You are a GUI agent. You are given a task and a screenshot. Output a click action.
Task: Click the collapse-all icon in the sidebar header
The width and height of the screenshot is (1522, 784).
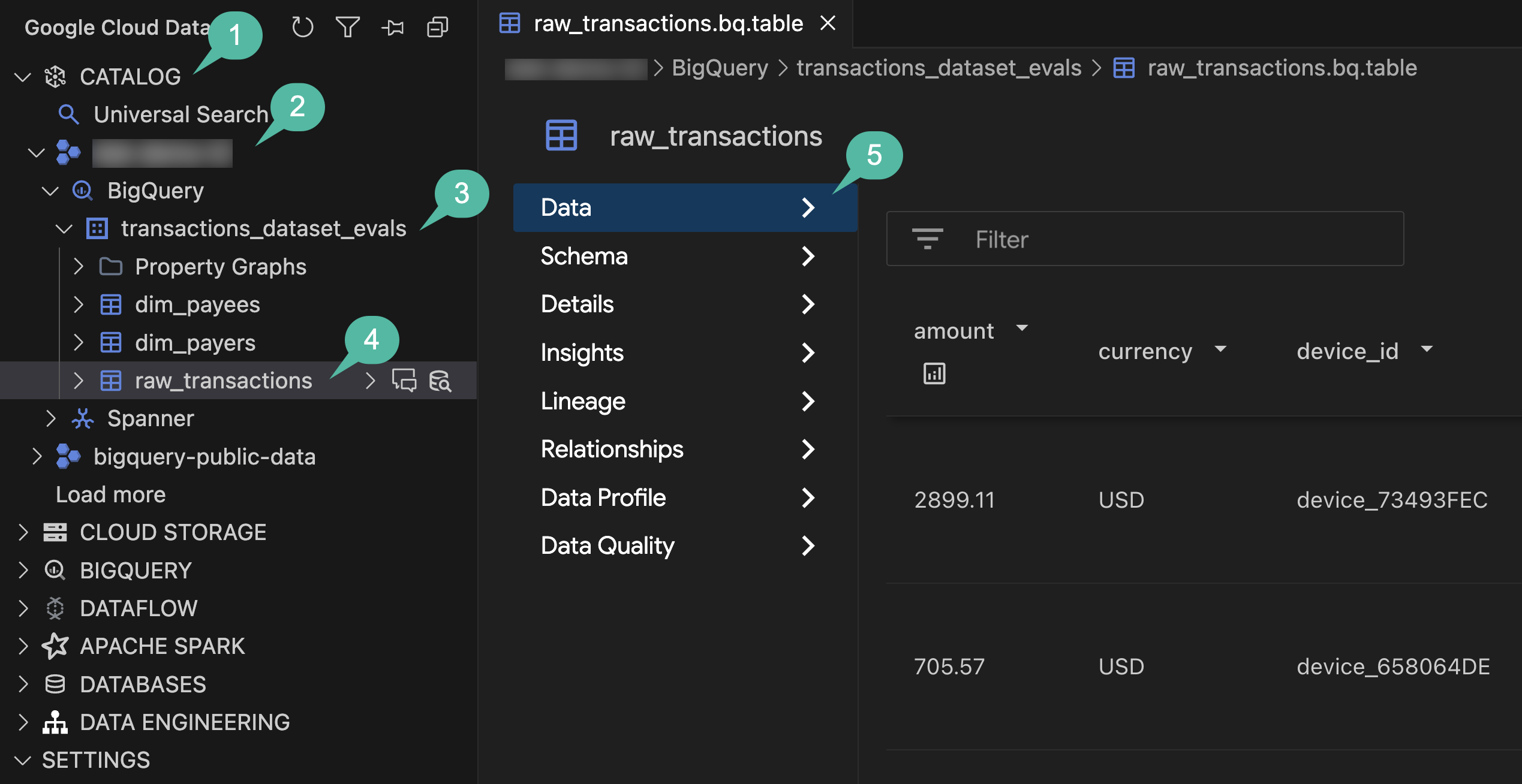pyautogui.click(x=437, y=27)
